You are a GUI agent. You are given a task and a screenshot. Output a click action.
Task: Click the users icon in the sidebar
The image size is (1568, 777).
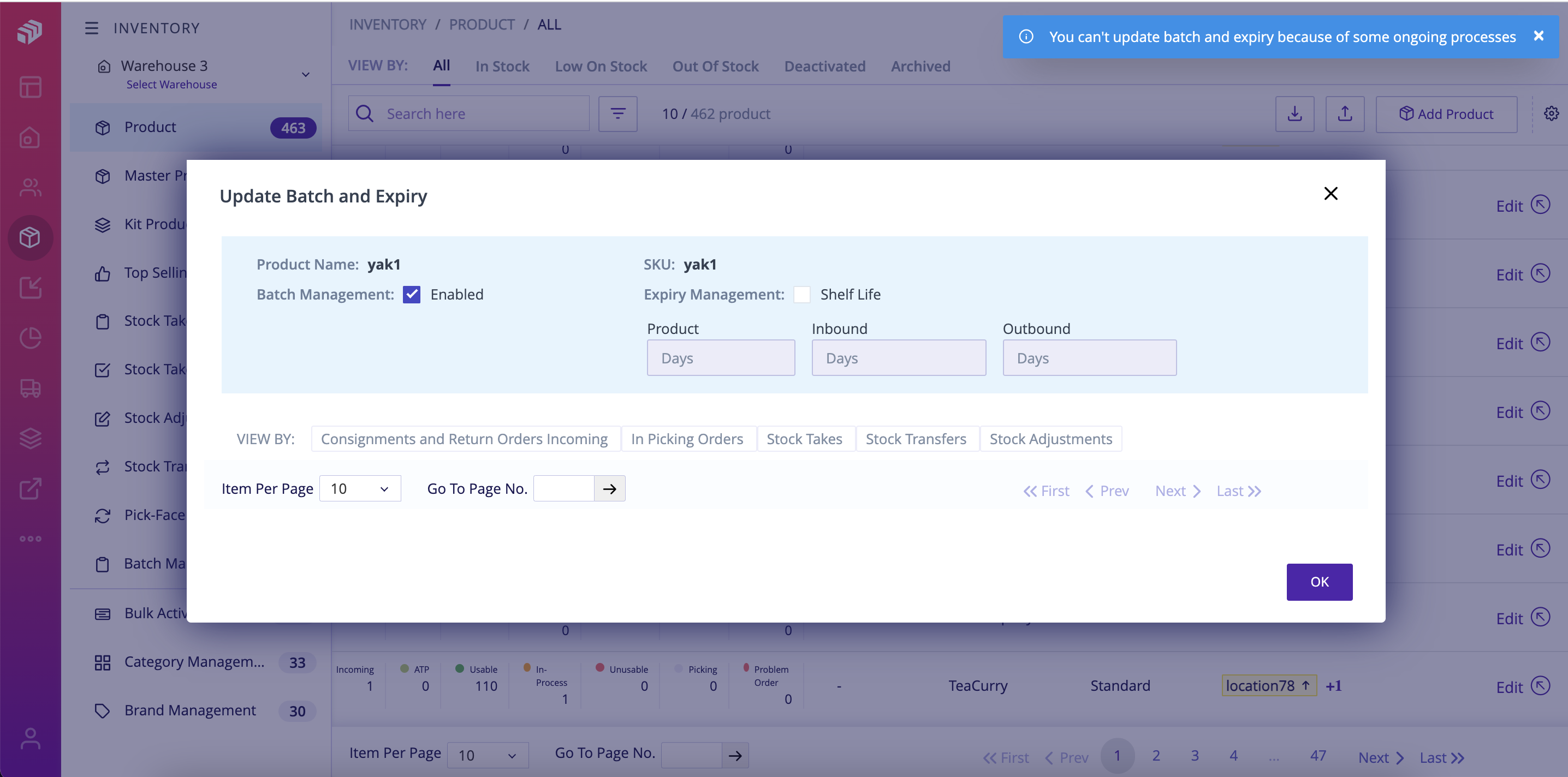(x=29, y=187)
